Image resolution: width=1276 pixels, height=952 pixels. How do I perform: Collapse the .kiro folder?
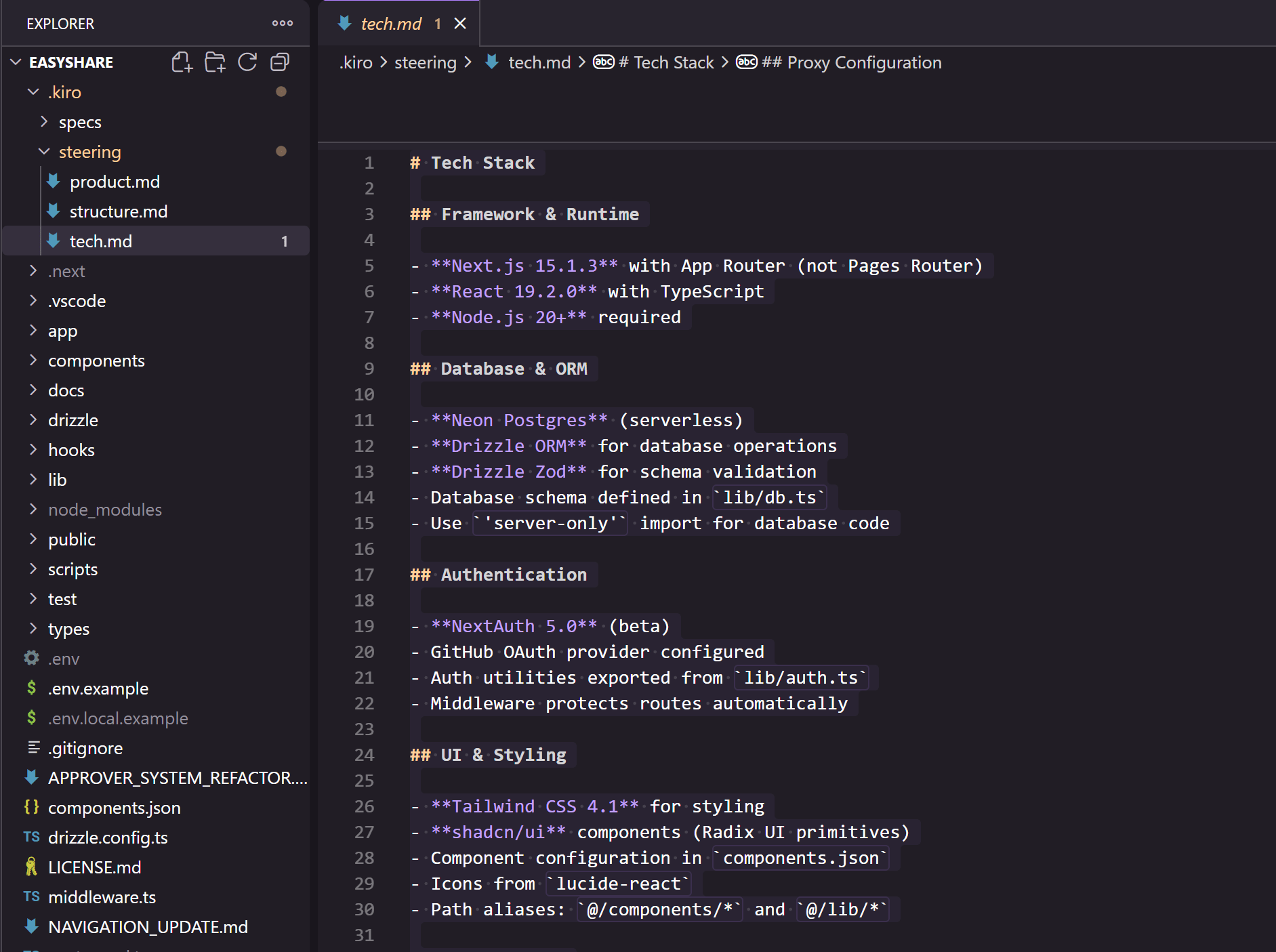click(x=33, y=91)
